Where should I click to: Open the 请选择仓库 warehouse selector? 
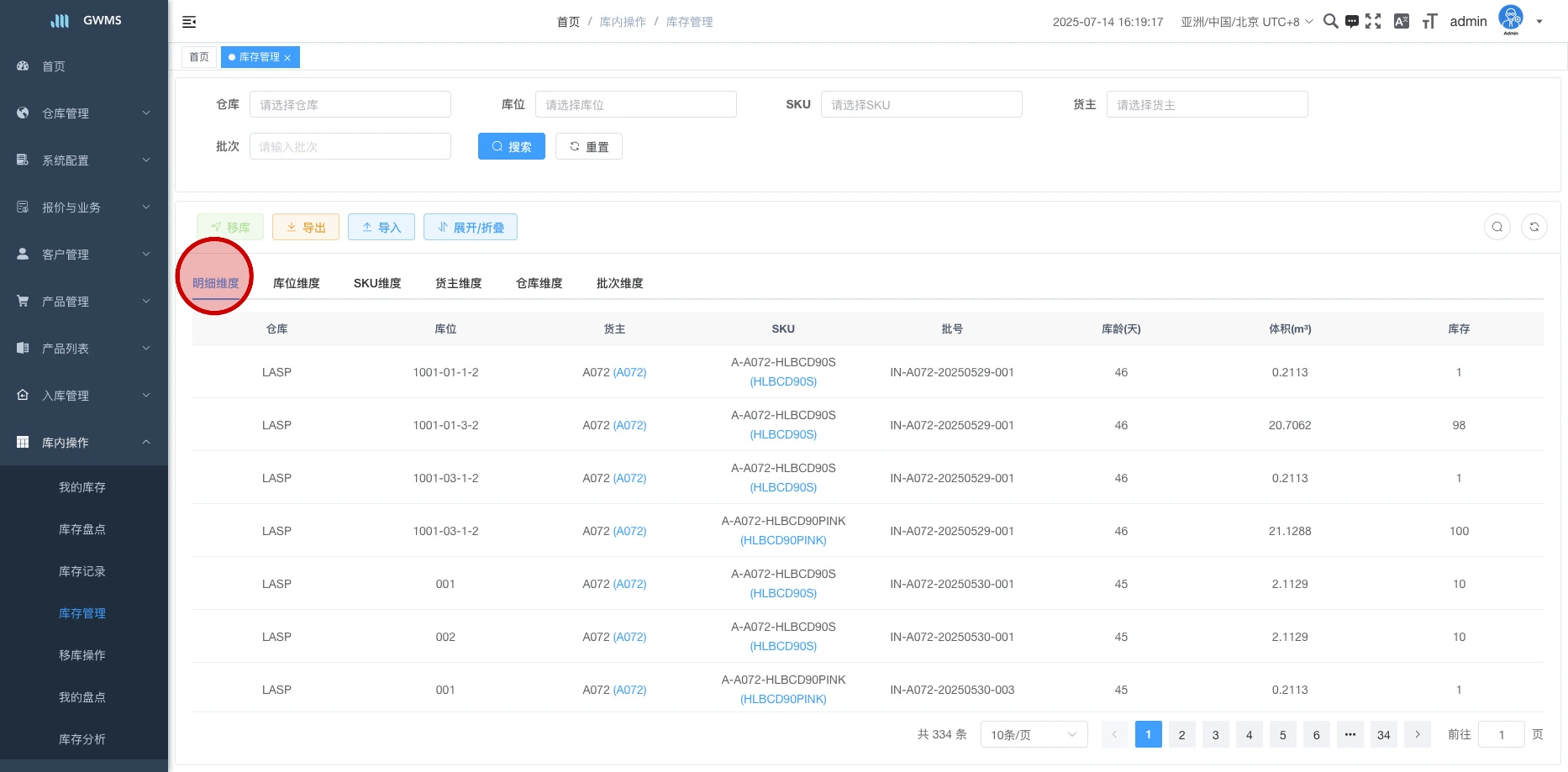coord(350,105)
